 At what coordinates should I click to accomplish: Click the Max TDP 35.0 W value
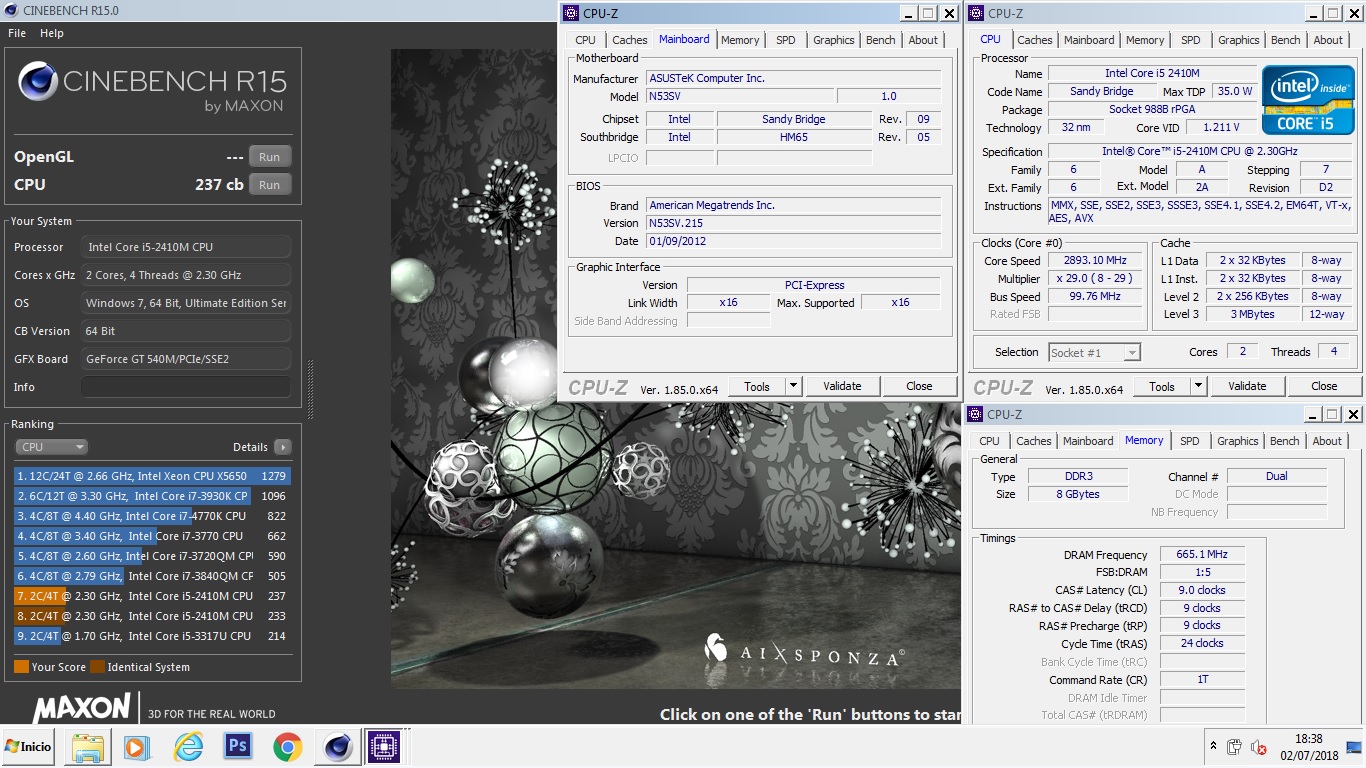click(x=1234, y=91)
